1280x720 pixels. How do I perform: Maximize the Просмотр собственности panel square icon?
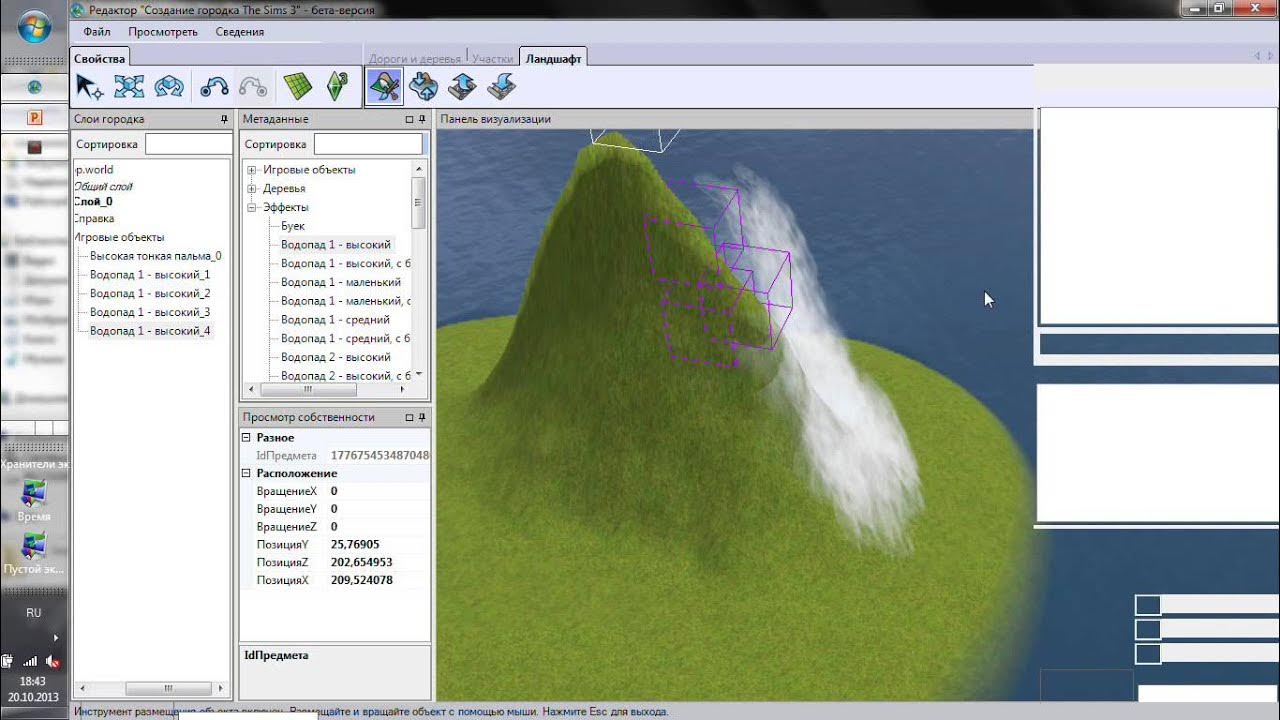click(409, 417)
